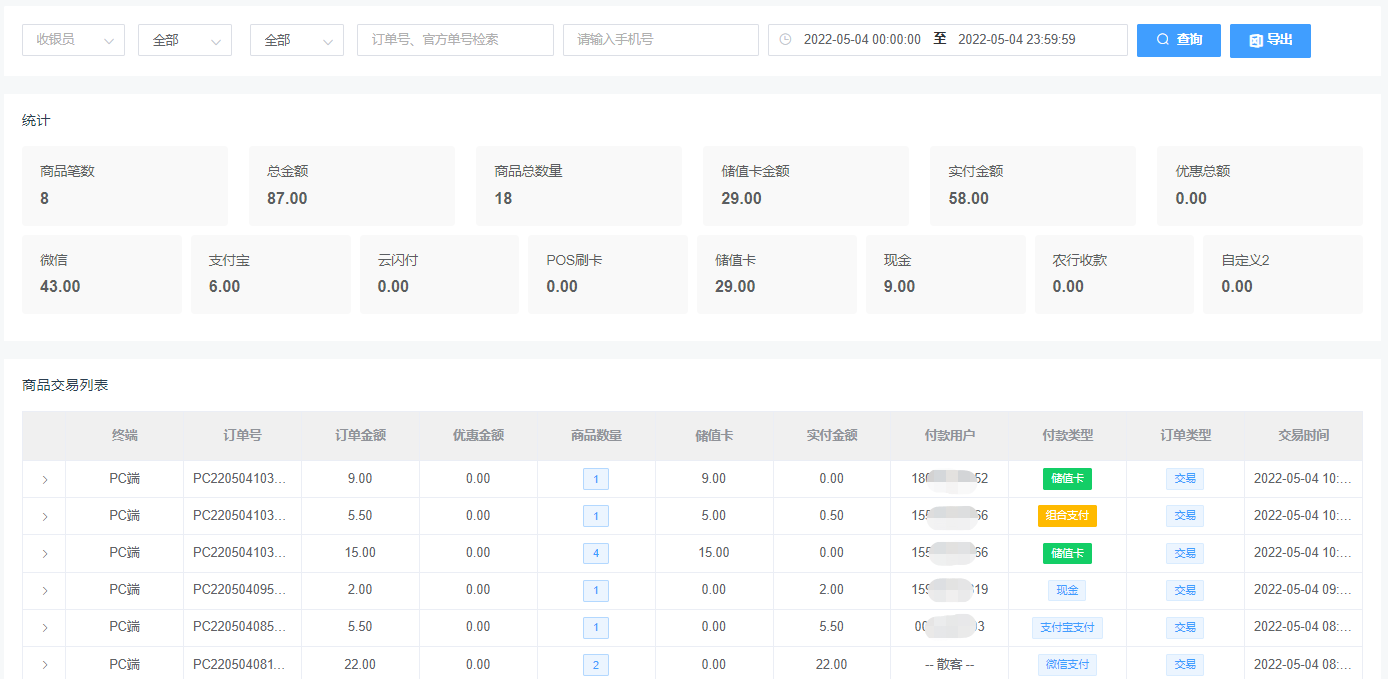The width and height of the screenshot is (1388, 679).
Task: Click the 订单金额 column header
Action: click(360, 435)
